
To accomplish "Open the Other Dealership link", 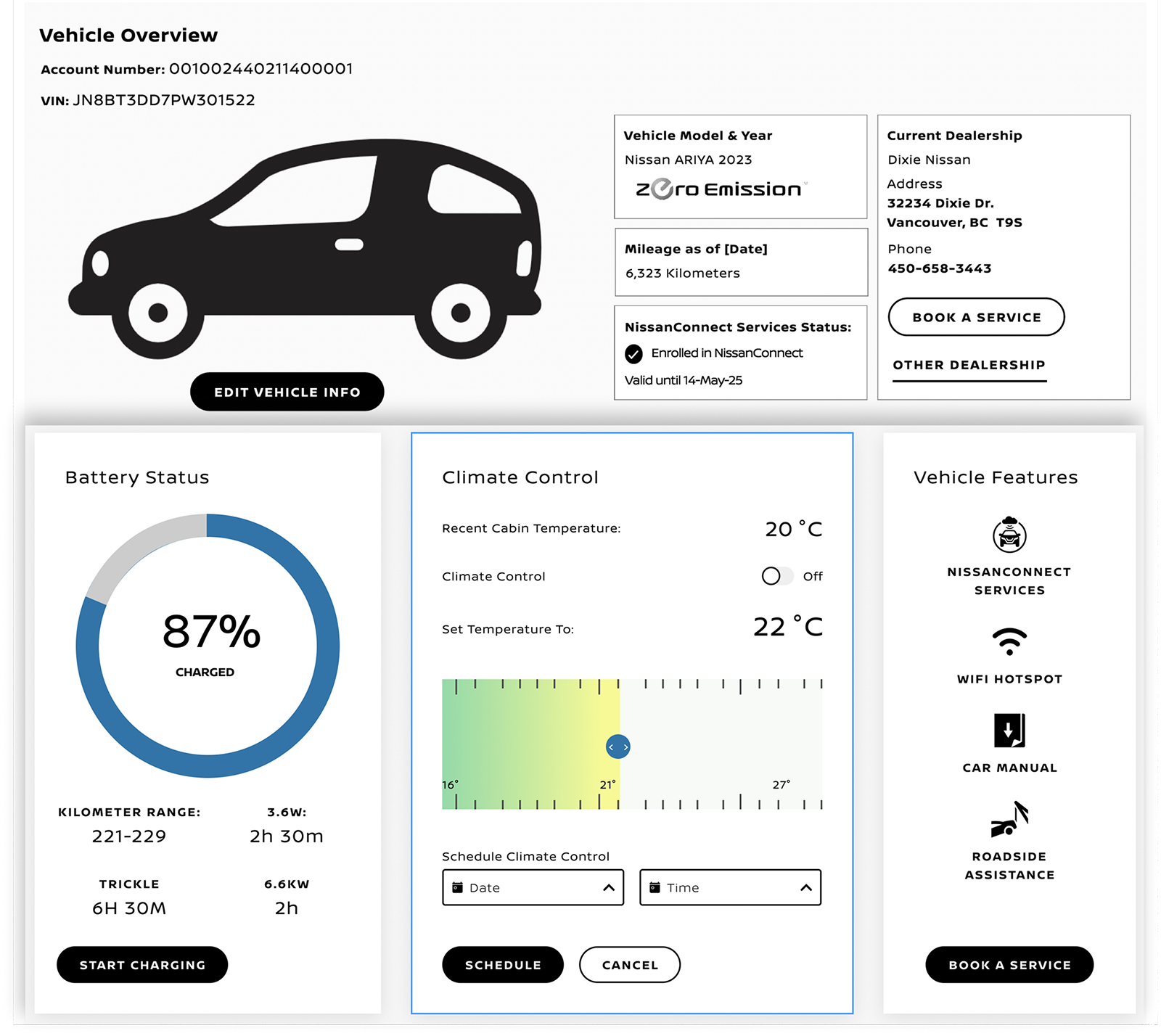I will [x=968, y=365].
